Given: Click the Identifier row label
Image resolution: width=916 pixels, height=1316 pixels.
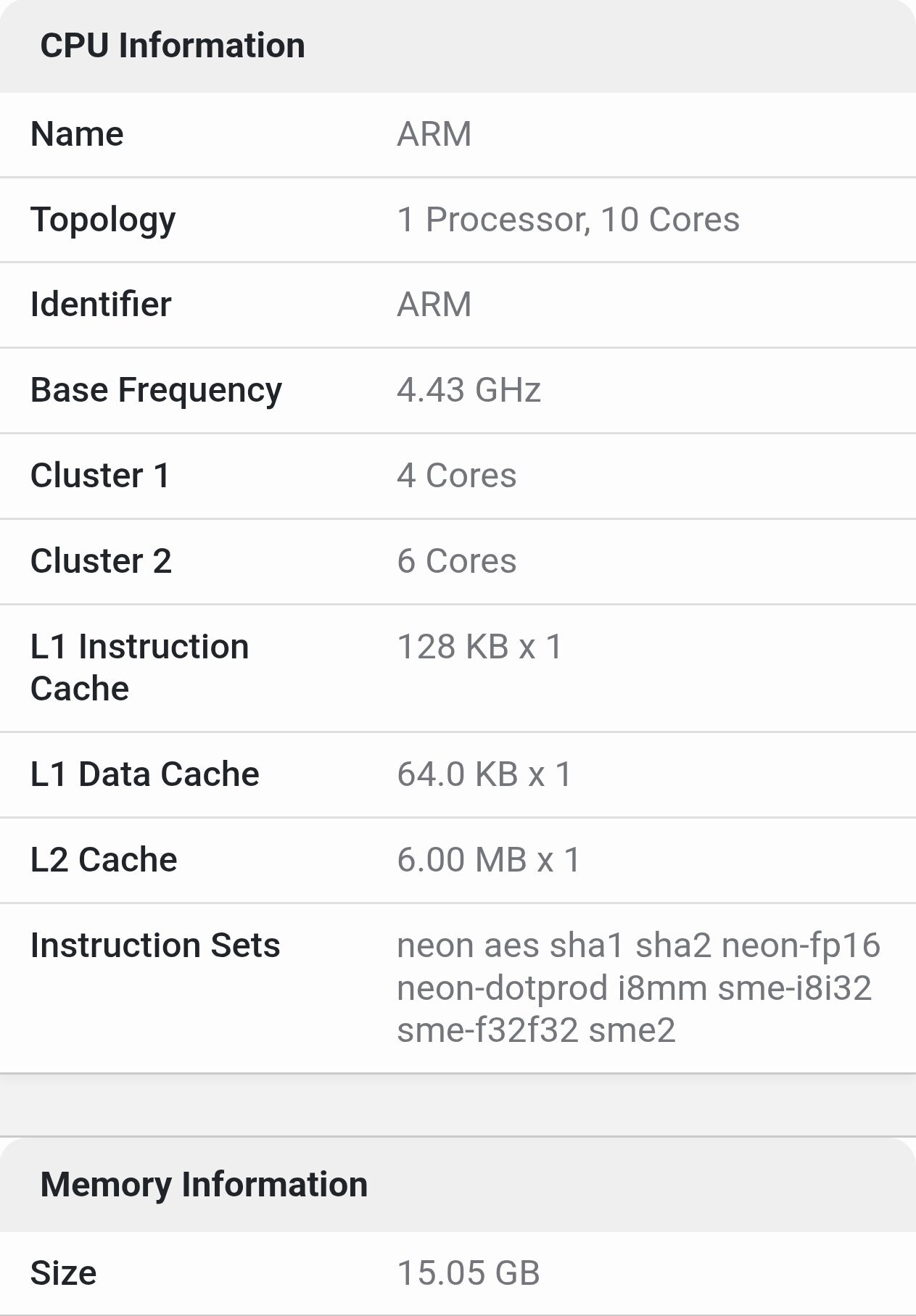Looking at the screenshot, I should tap(101, 305).
